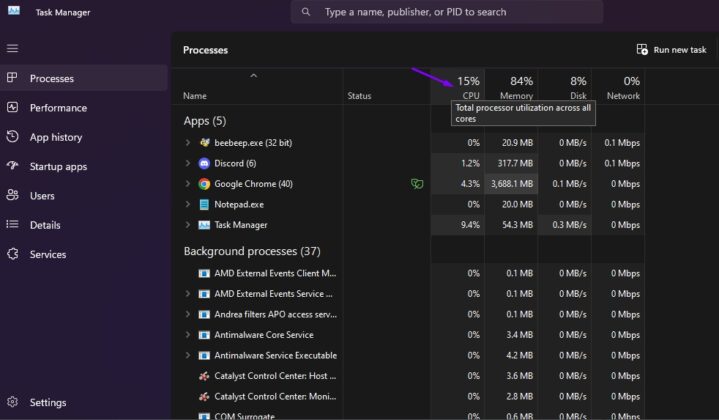This screenshot has width=719, height=420.
Task: Click the search magnifier icon
Action: point(306,12)
